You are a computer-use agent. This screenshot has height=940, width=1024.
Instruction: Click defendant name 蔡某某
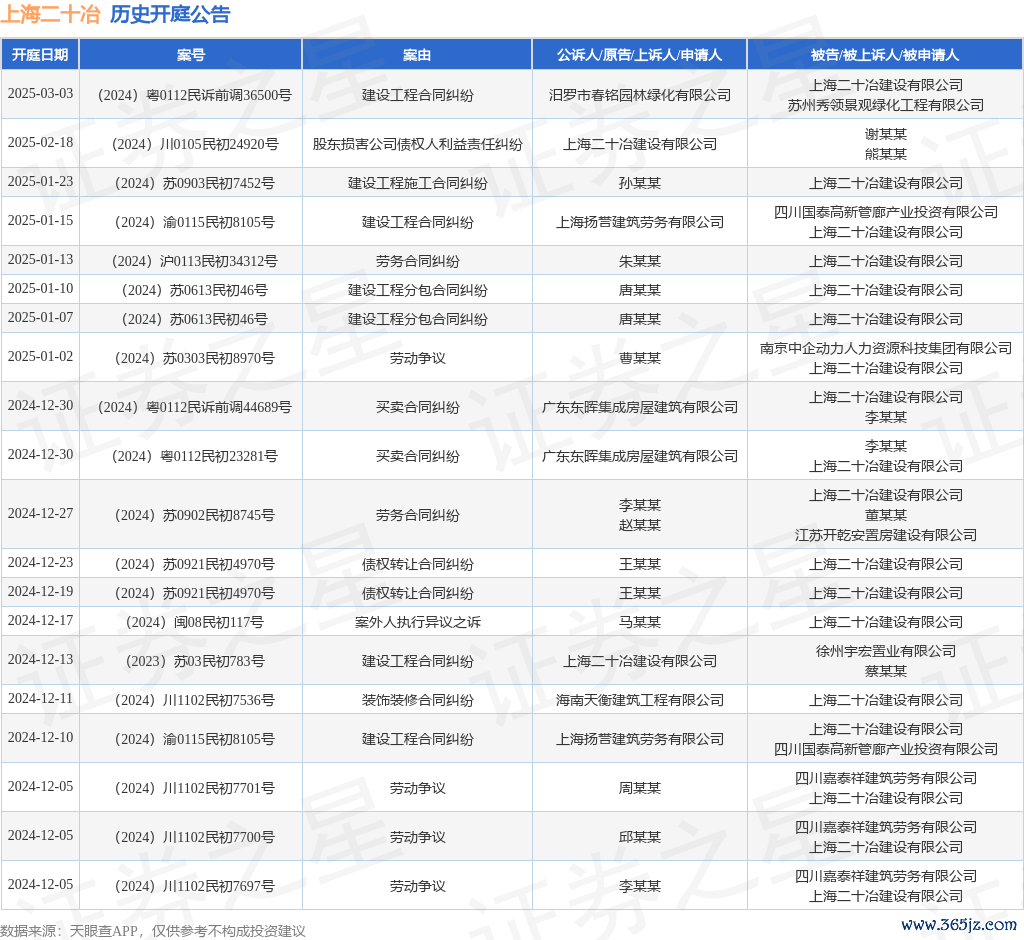point(886,672)
